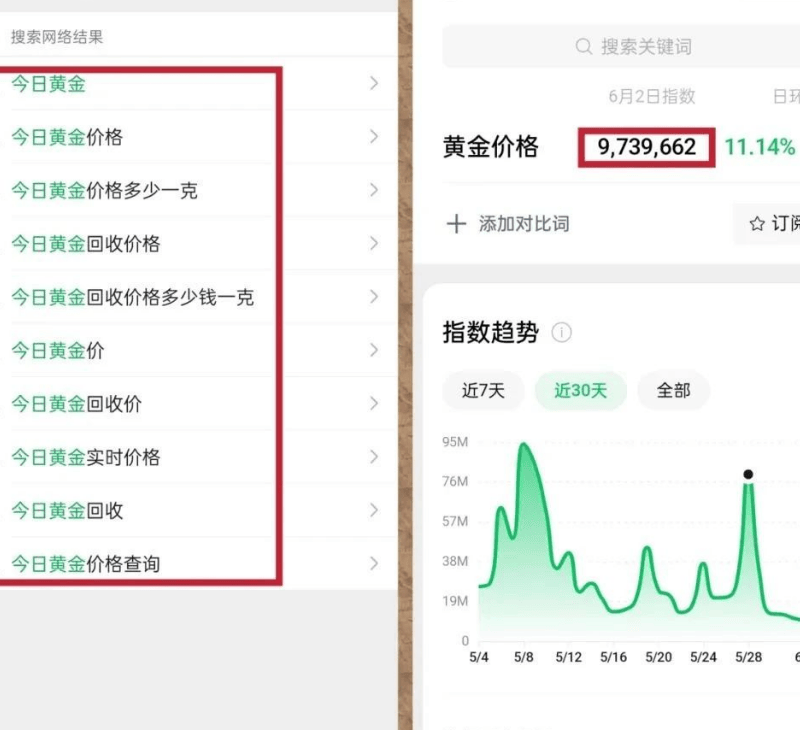
Task: Tap the 今日黄金回收 suggestion text
Action: pos(67,511)
